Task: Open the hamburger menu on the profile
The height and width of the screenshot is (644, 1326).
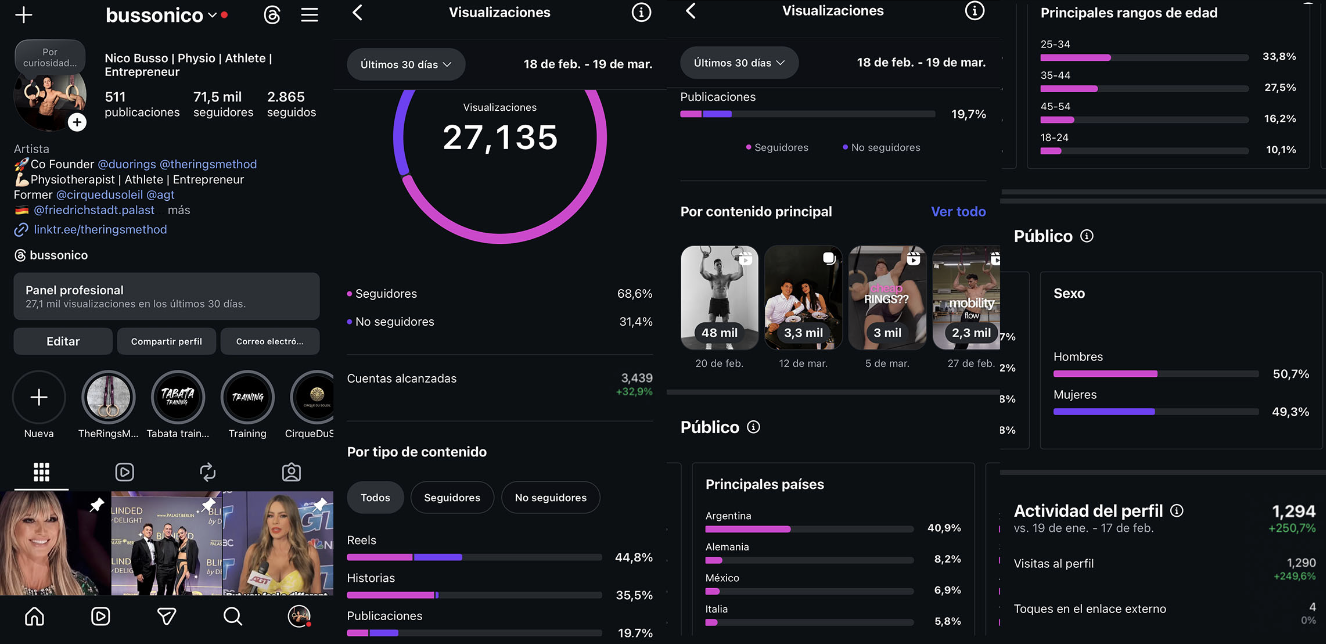Action: point(309,15)
